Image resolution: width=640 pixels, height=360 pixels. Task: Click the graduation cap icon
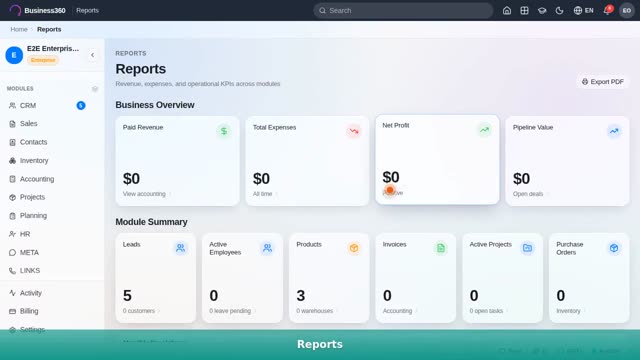click(542, 11)
